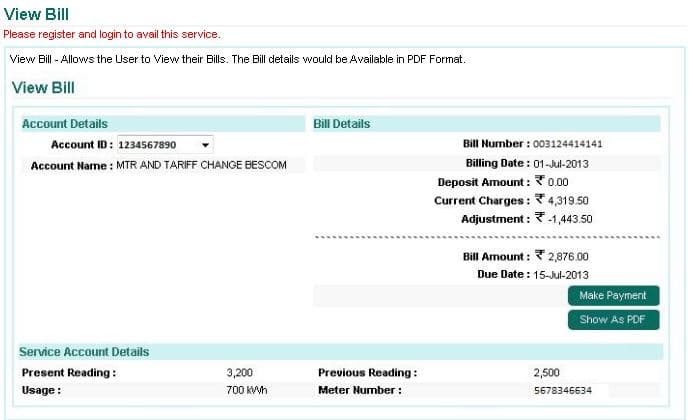Click the due date 15-Jul-2013
Image resolution: width=694 pixels, height=420 pixels.
tap(561, 274)
